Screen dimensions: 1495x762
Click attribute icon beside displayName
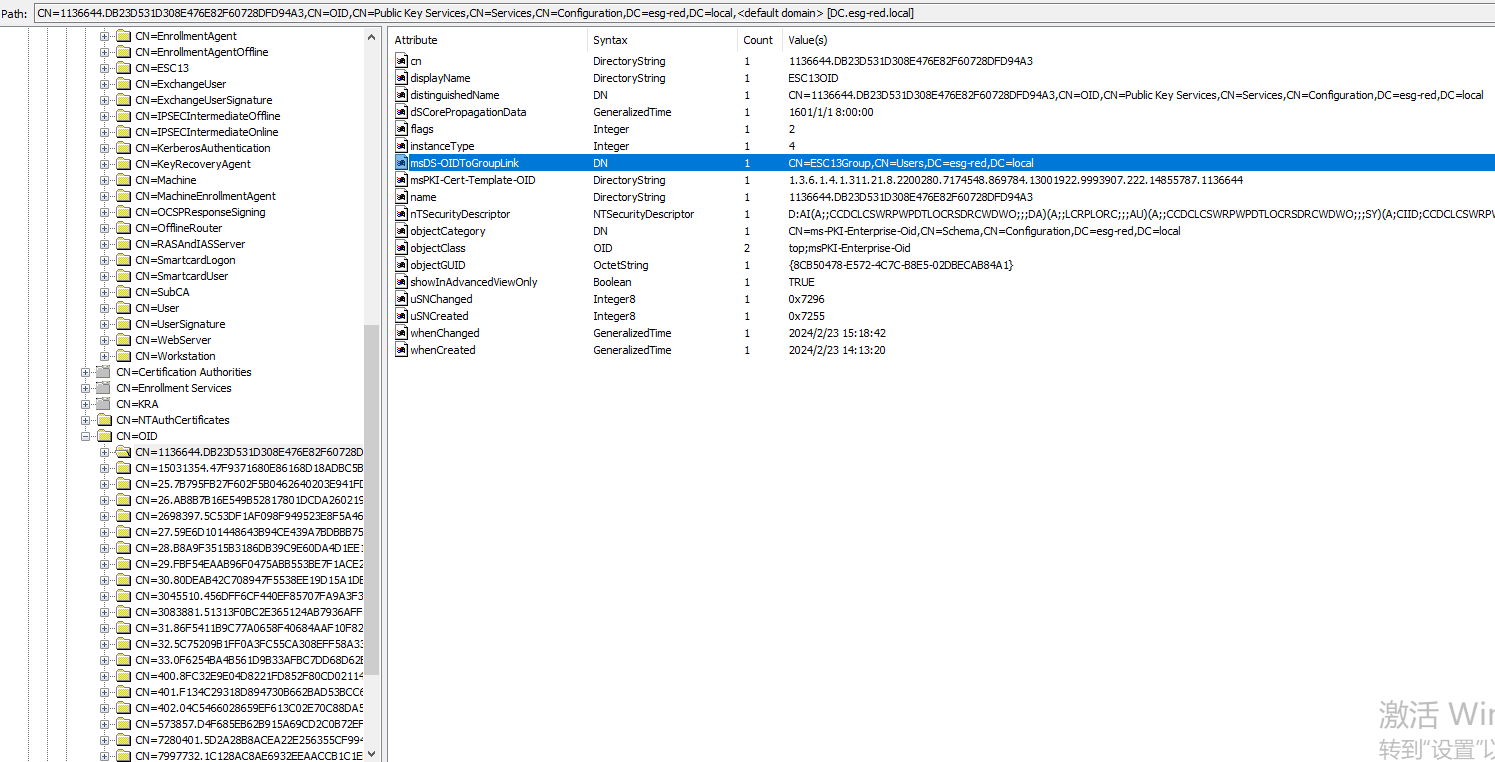click(401, 78)
